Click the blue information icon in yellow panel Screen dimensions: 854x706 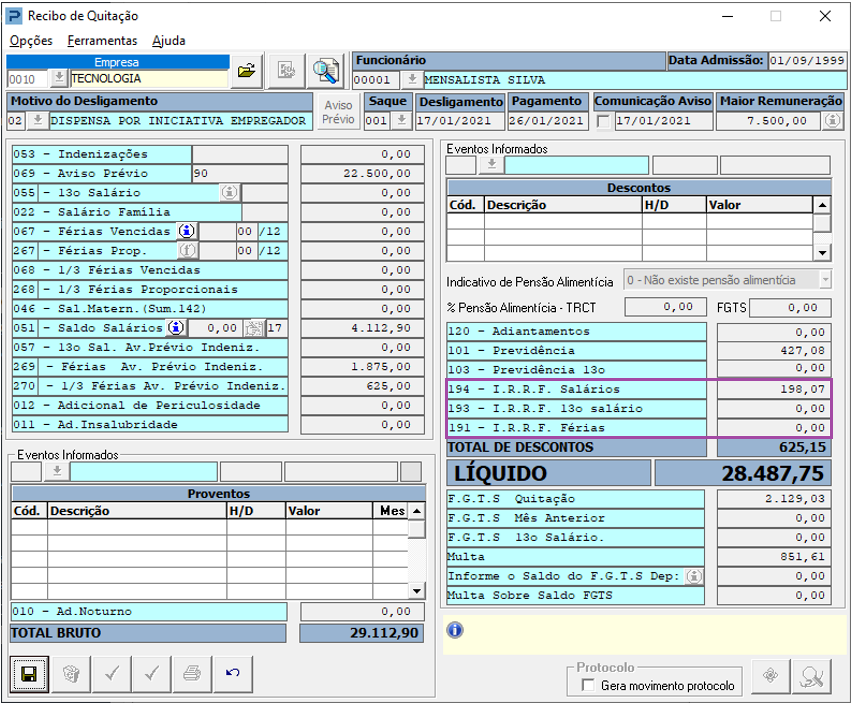click(455, 630)
